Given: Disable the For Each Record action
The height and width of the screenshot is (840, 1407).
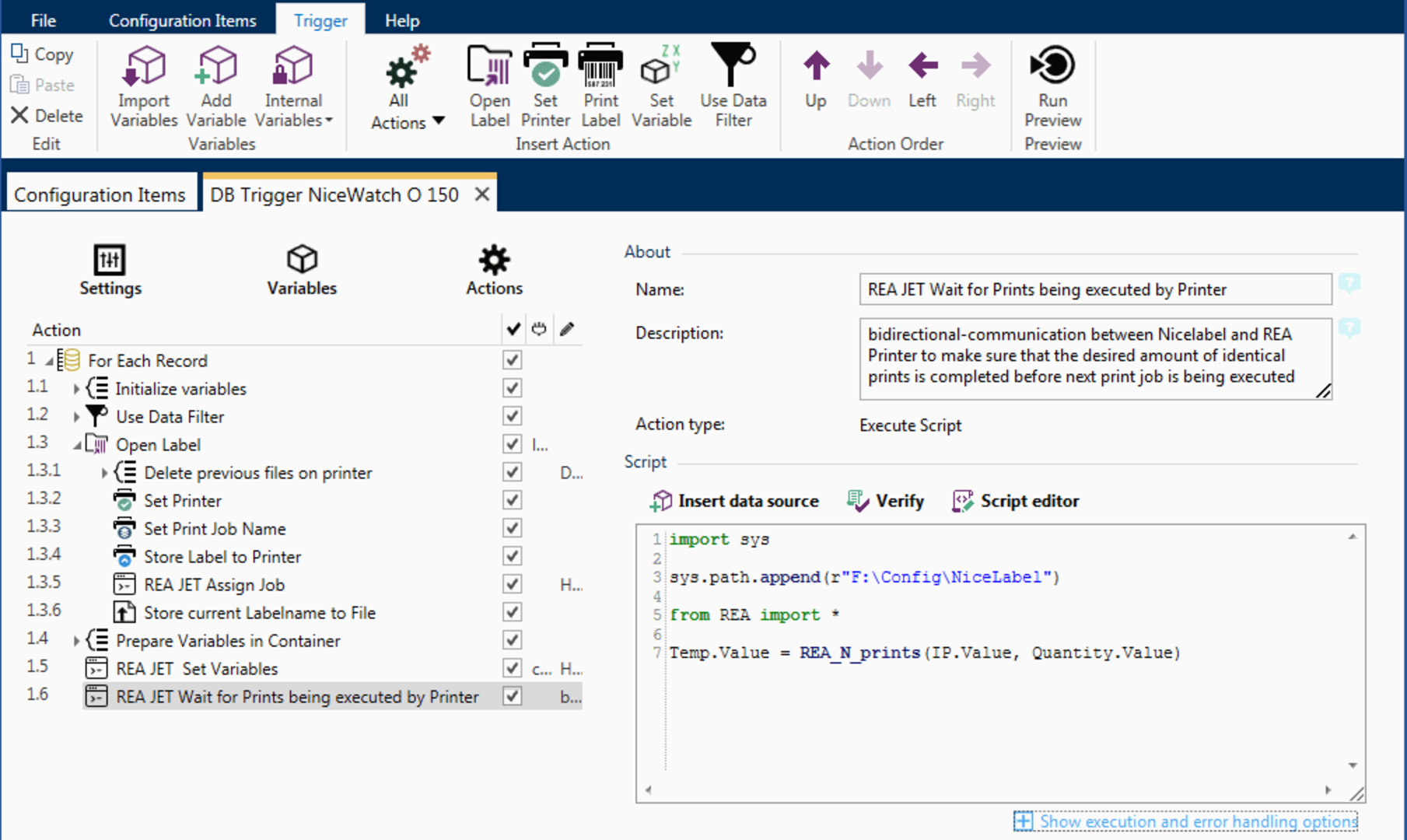Looking at the screenshot, I should [512, 359].
